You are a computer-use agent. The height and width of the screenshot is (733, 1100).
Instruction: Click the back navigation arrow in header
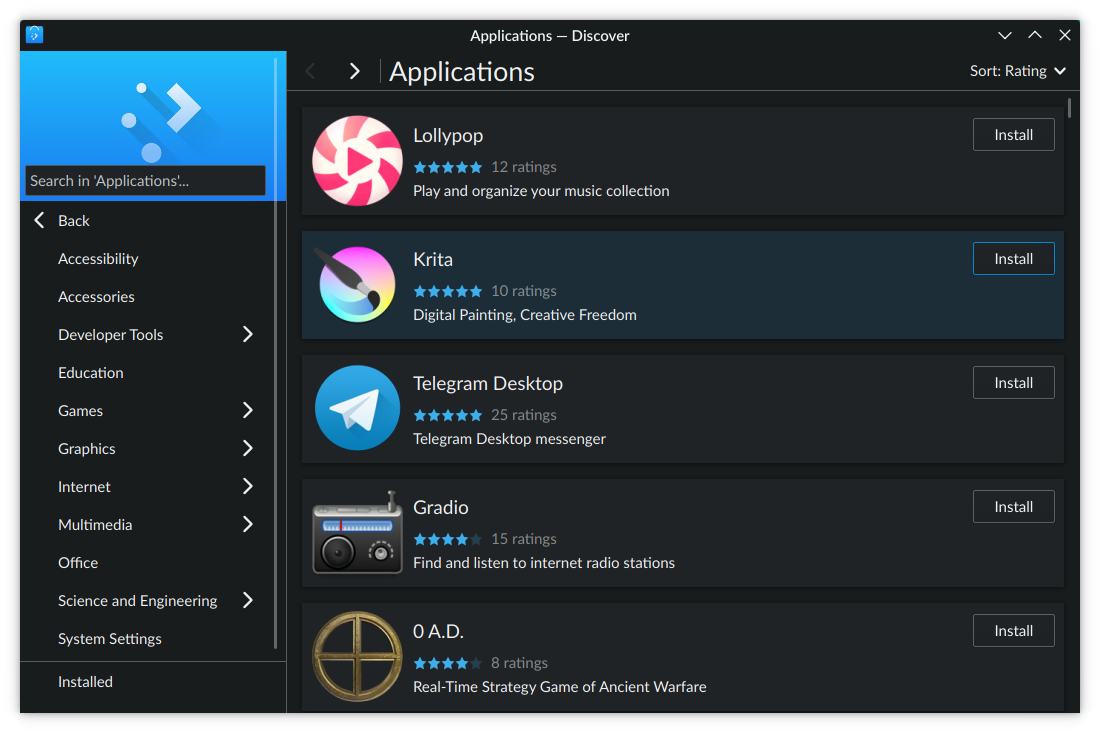click(x=311, y=71)
